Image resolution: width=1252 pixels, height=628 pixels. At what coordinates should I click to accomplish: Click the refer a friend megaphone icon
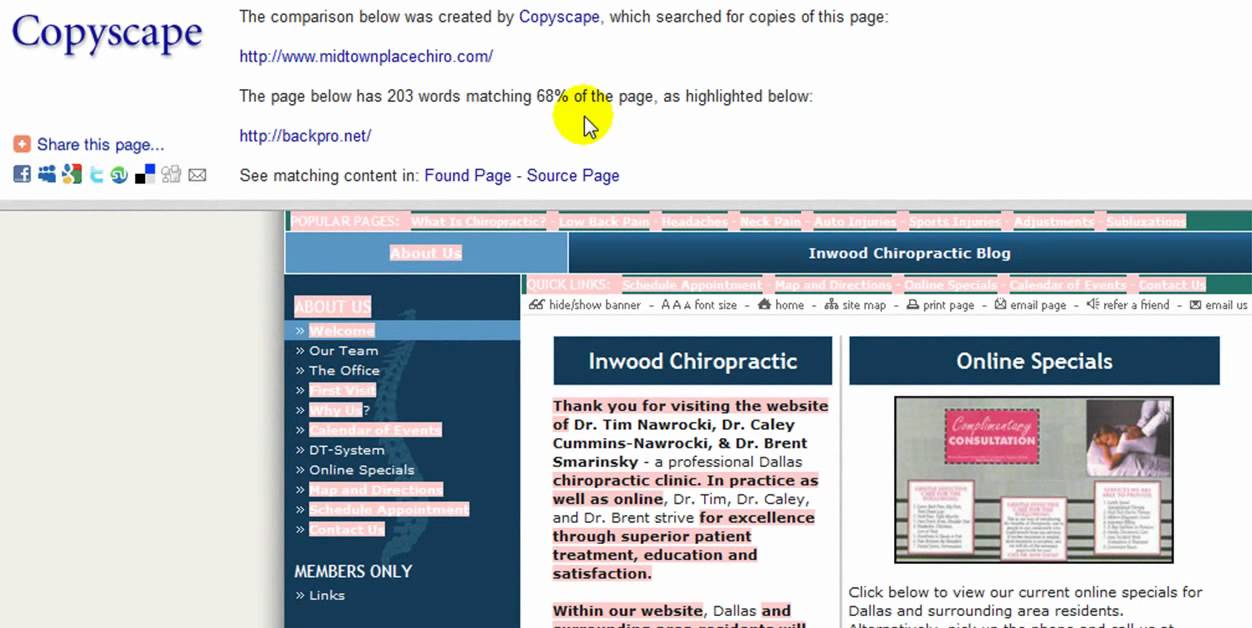pos(1092,305)
